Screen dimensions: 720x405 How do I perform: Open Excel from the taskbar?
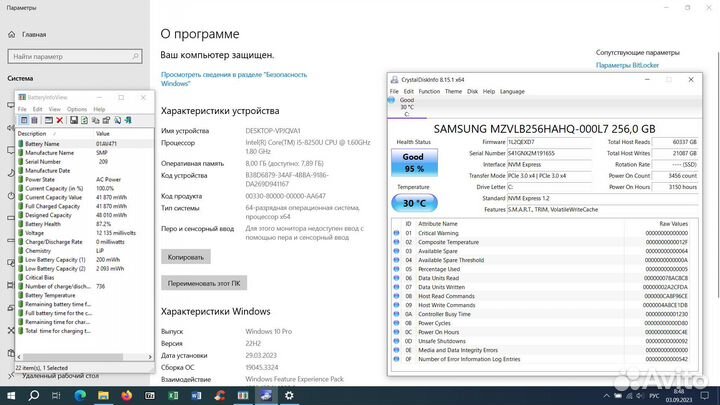173,395
